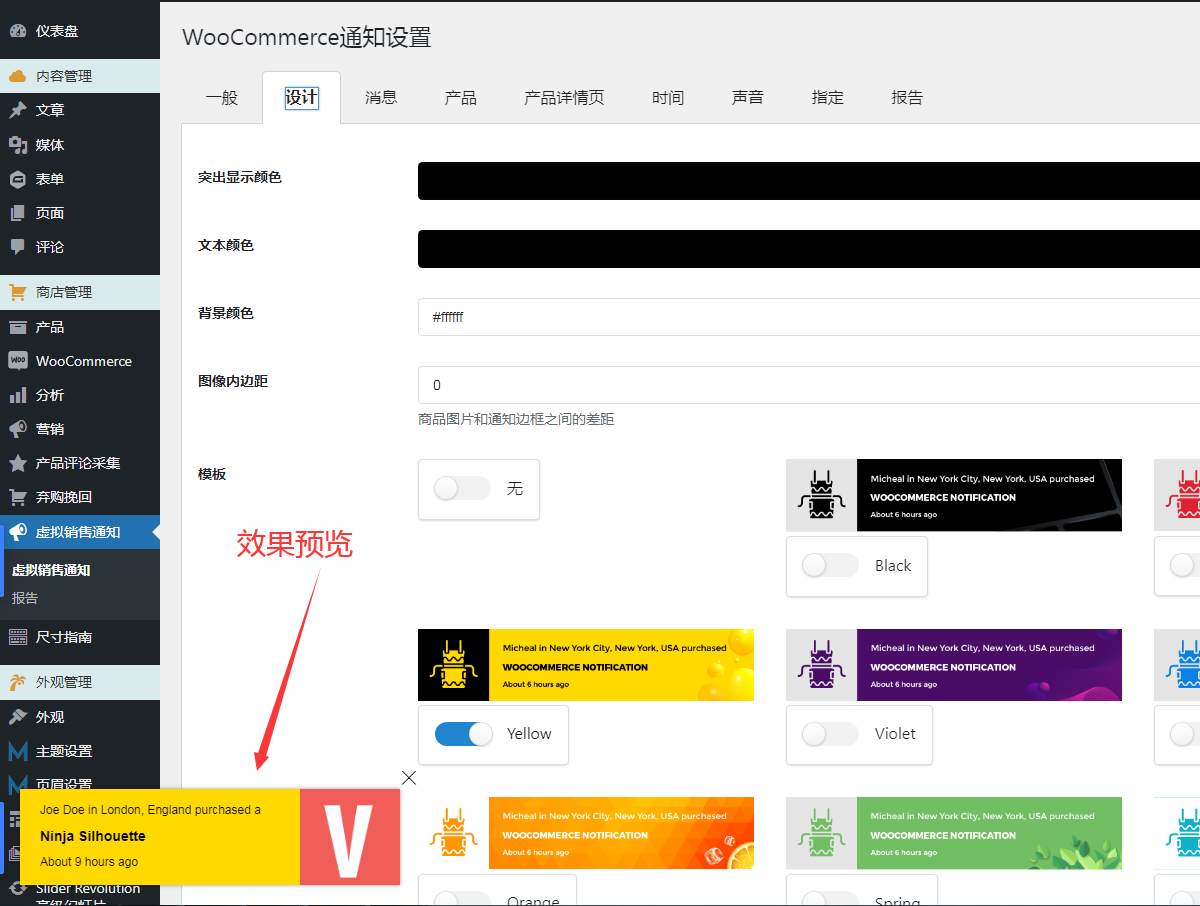Click the Orange template preview image
Viewport: 1200px width, 906px height.
[586, 833]
